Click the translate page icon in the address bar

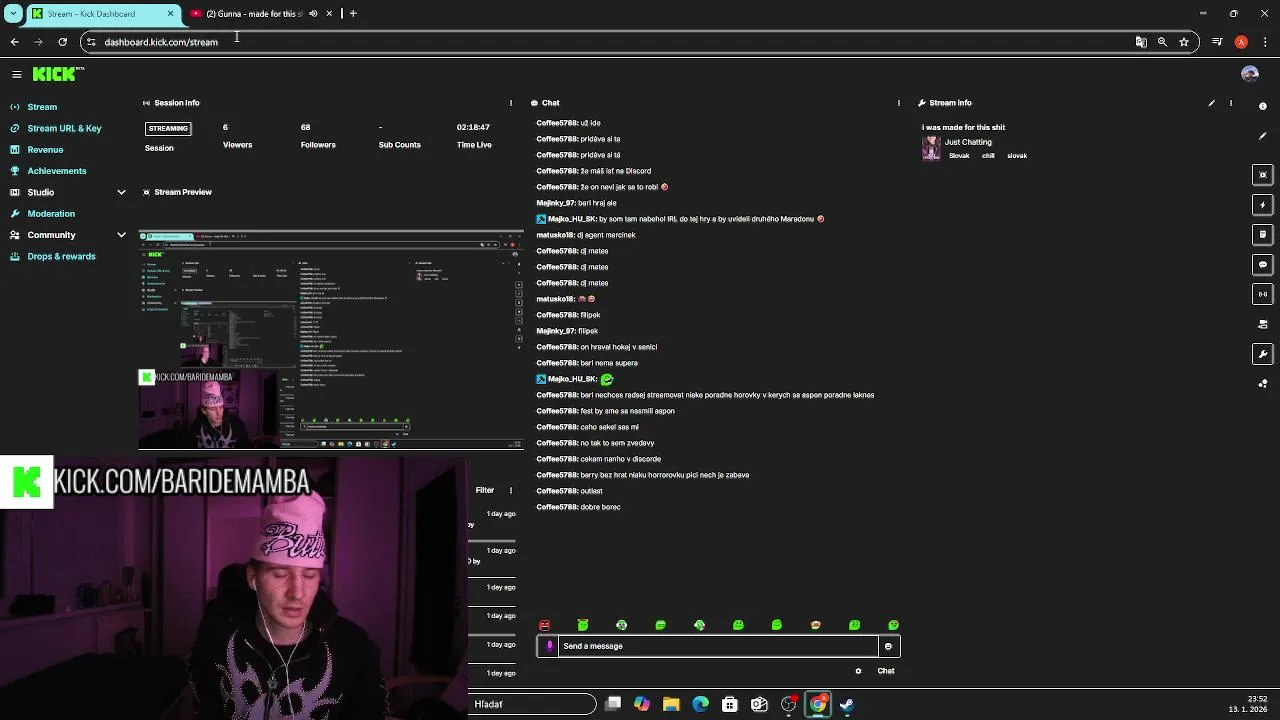tap(1141, 42)
